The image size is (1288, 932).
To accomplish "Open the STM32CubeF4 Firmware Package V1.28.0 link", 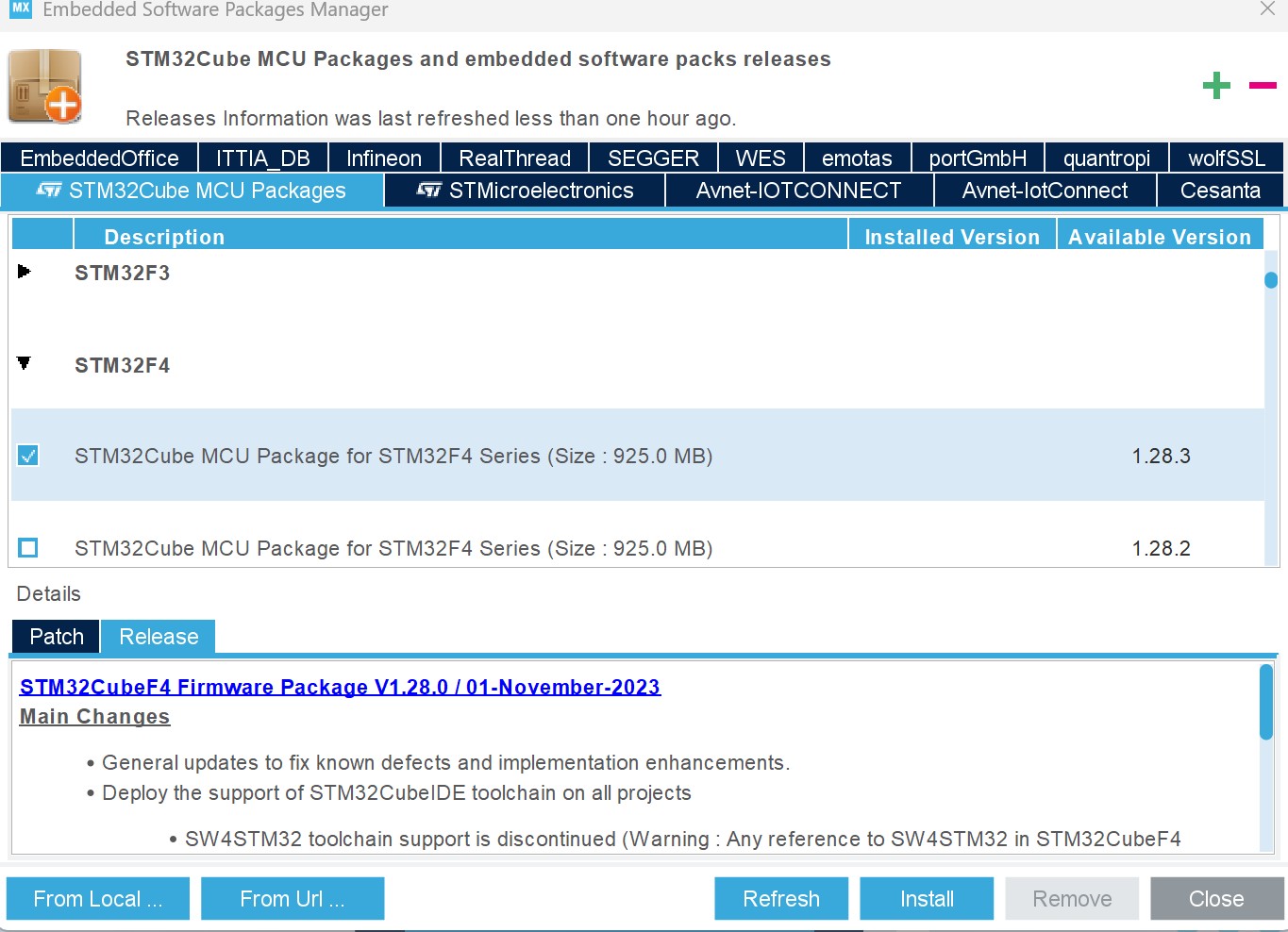I will [340, 687].
